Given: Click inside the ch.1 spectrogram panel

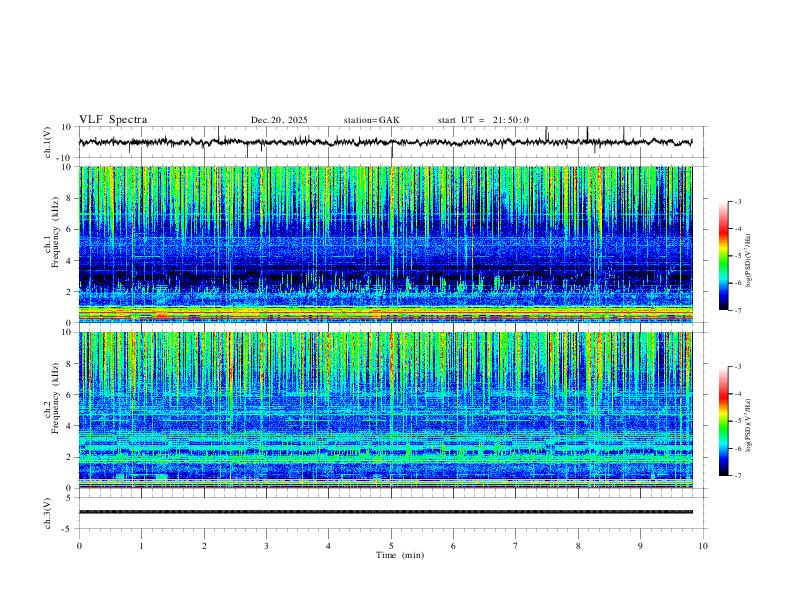Looking at the screenshot, I should (x=385, y=244).
